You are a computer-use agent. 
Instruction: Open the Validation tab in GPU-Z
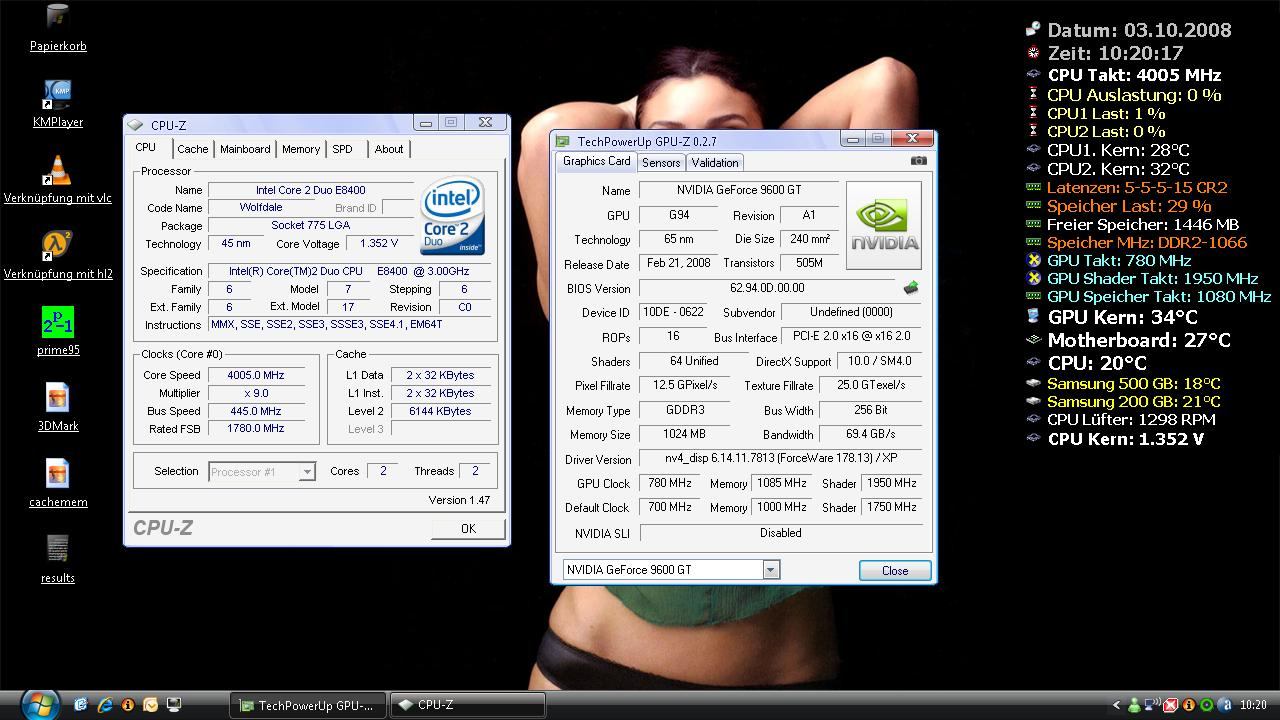tap(715, 163)
